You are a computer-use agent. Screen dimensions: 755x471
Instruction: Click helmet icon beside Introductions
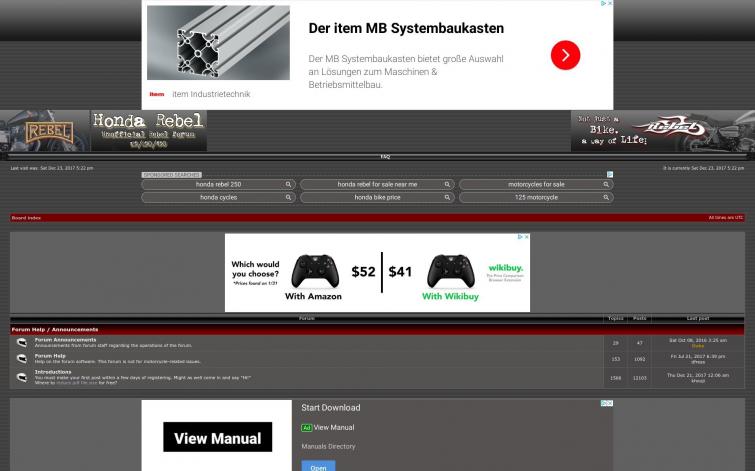tap(22, 377)
